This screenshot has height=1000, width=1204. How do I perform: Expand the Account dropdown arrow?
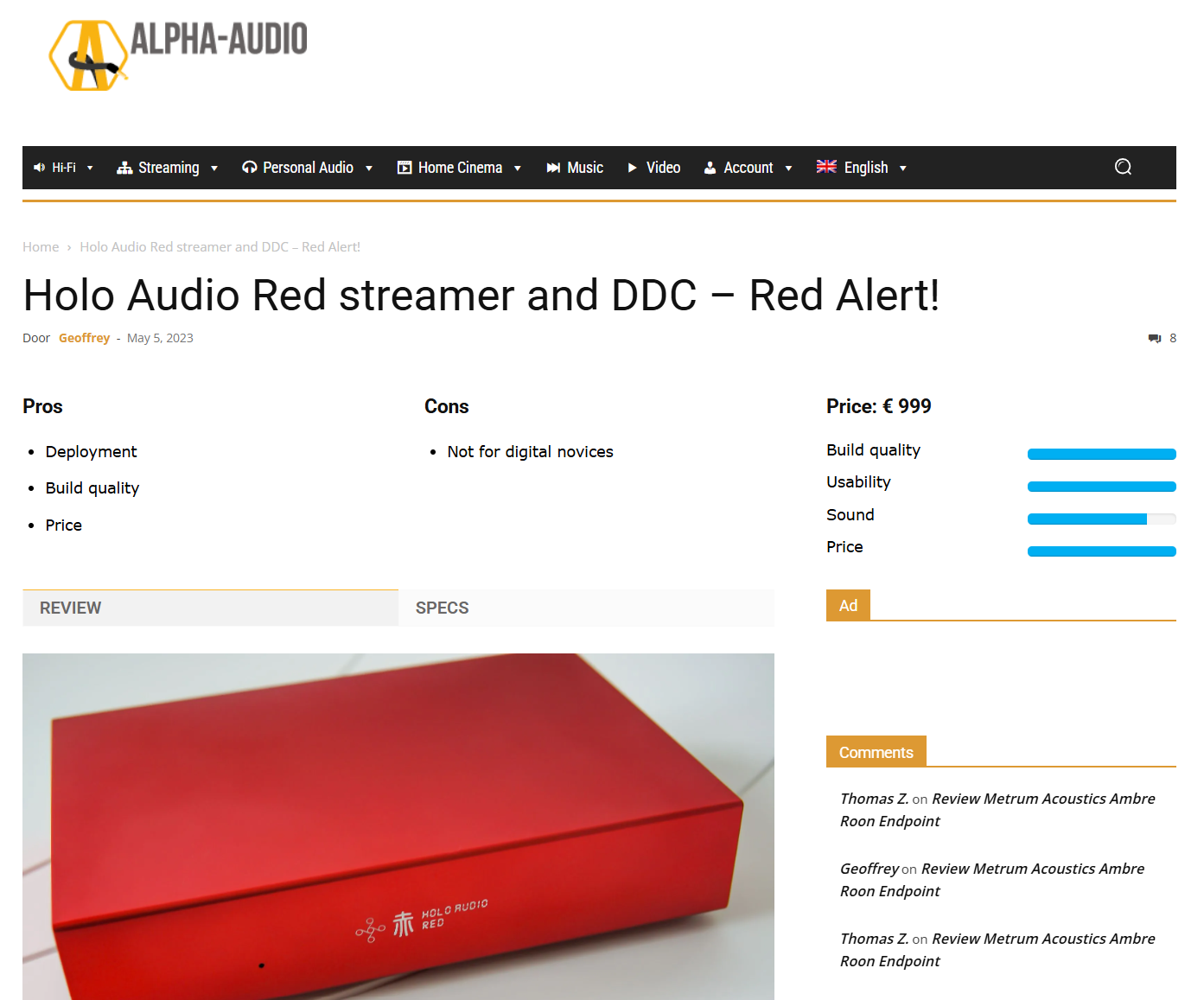[788, 169]
